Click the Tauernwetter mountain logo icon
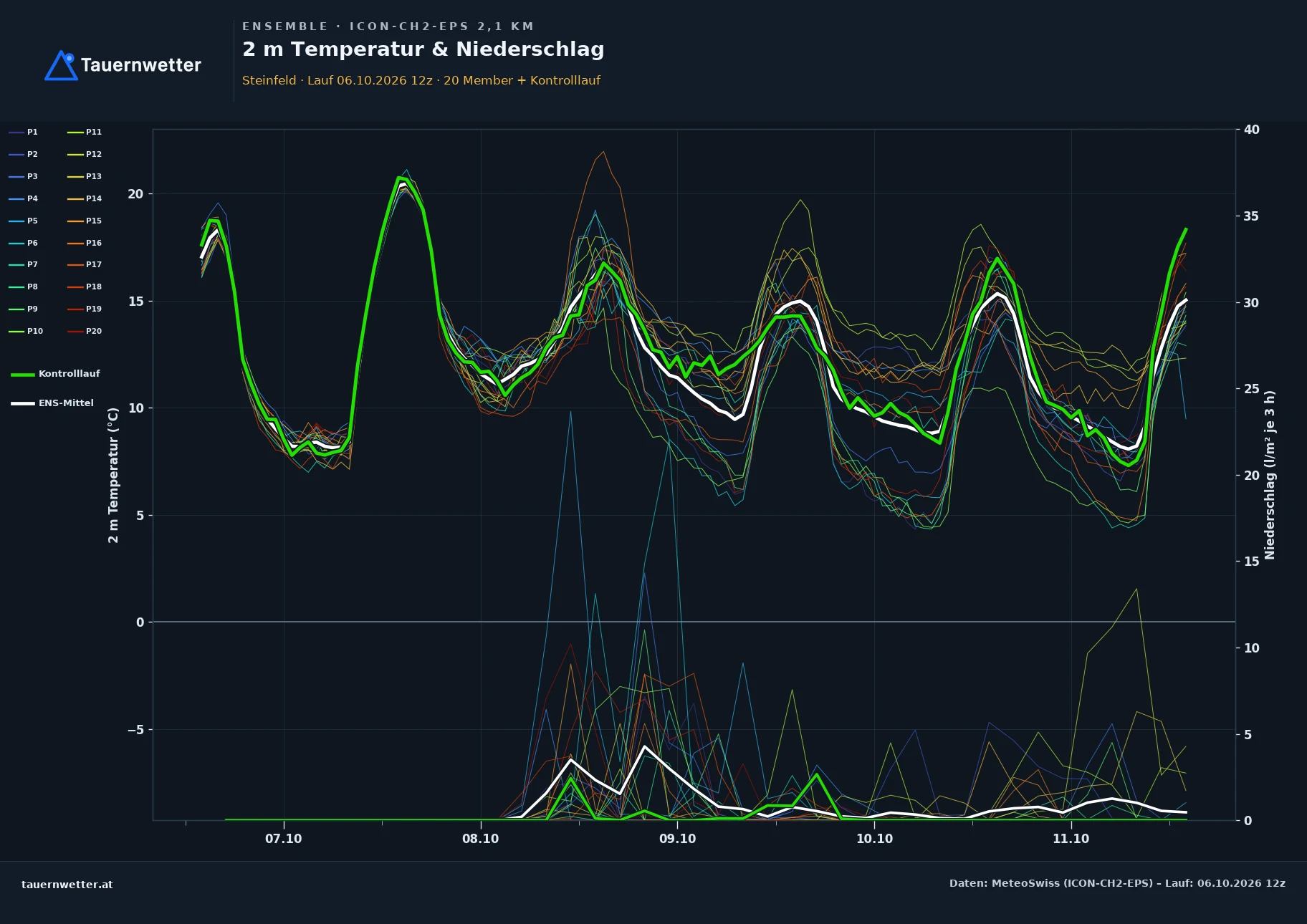The height and width of the screenshot is (924, 1307). pyautogui.click(x=61, y=65)
